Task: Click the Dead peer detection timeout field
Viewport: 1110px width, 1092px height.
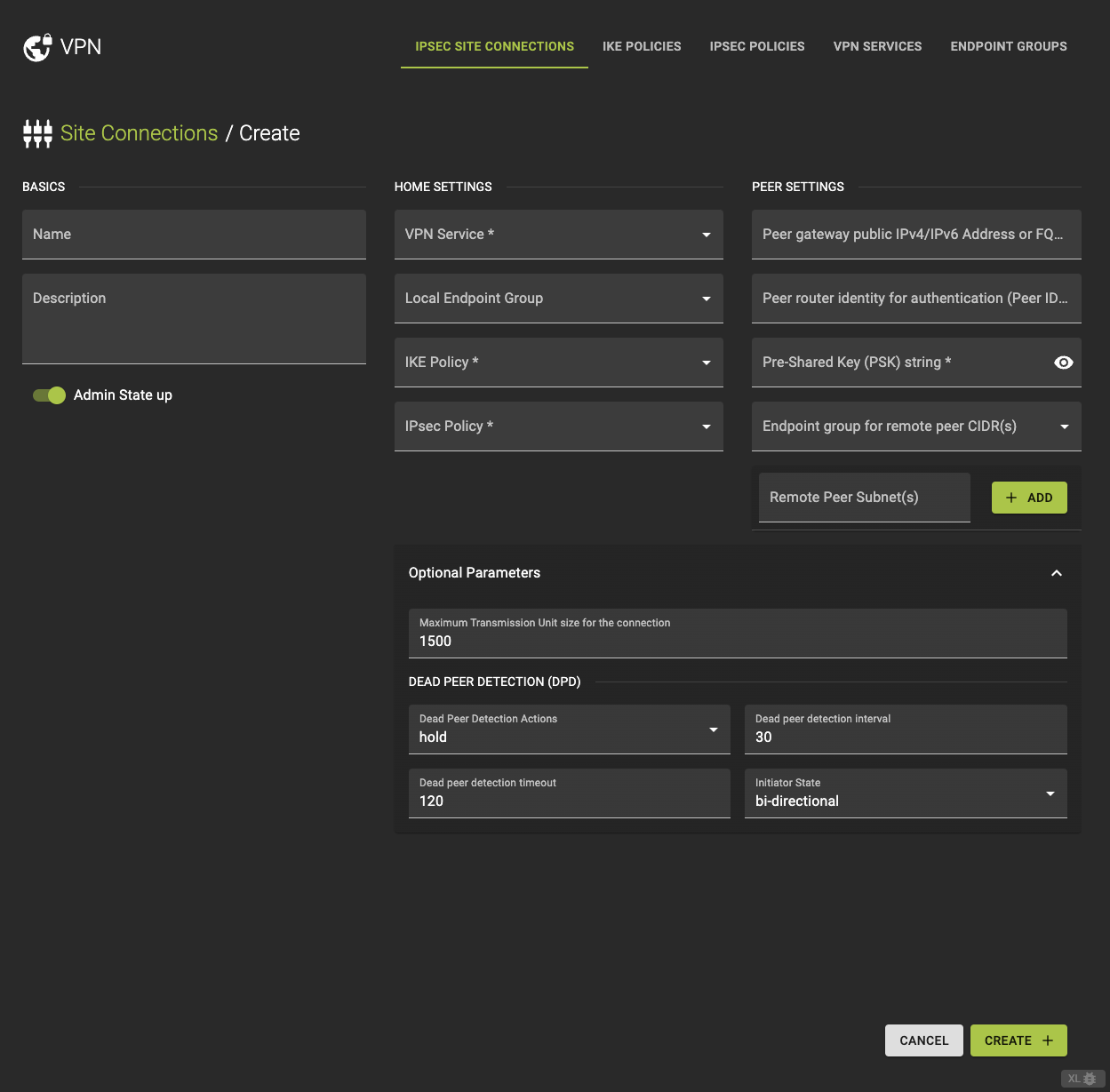Action: 569,793
